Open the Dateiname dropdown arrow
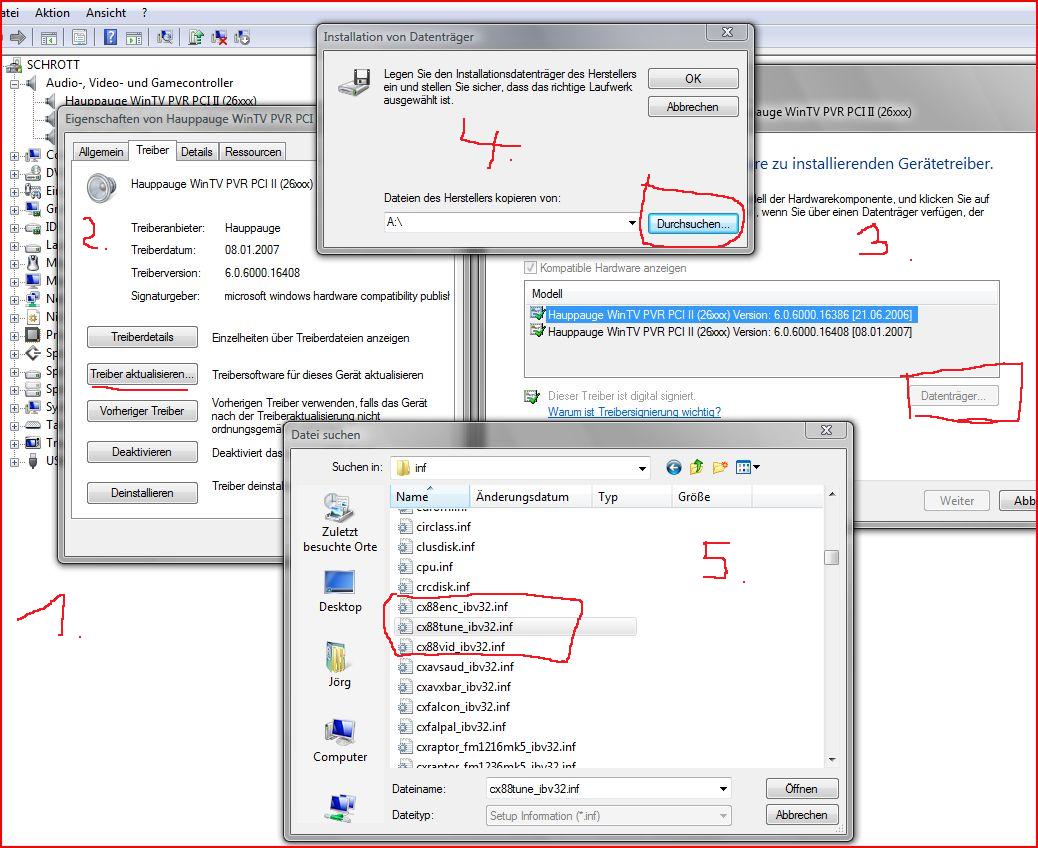The height and width of the screenshot is (848, 1038). (724, 788)
